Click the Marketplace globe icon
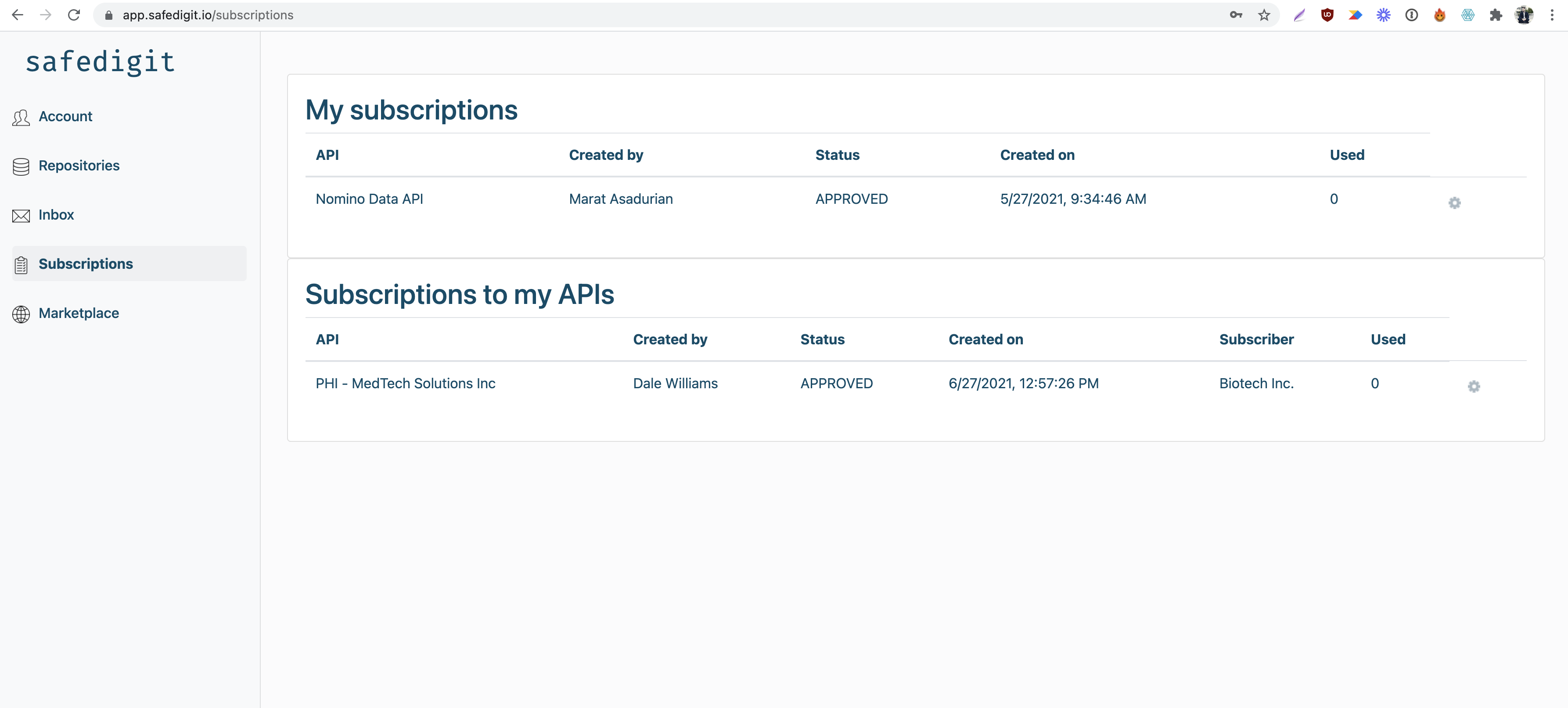 click(22, 314)
